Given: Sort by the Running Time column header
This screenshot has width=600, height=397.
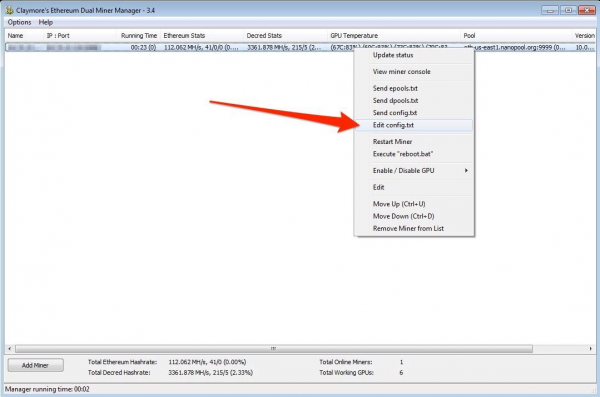Looking at the screenshot, I should [139, 36].
